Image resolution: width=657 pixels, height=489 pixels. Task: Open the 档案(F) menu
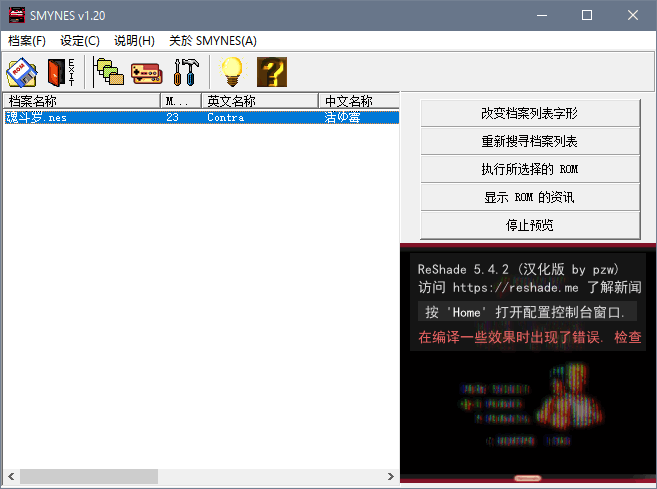click(x=27, y=41)
